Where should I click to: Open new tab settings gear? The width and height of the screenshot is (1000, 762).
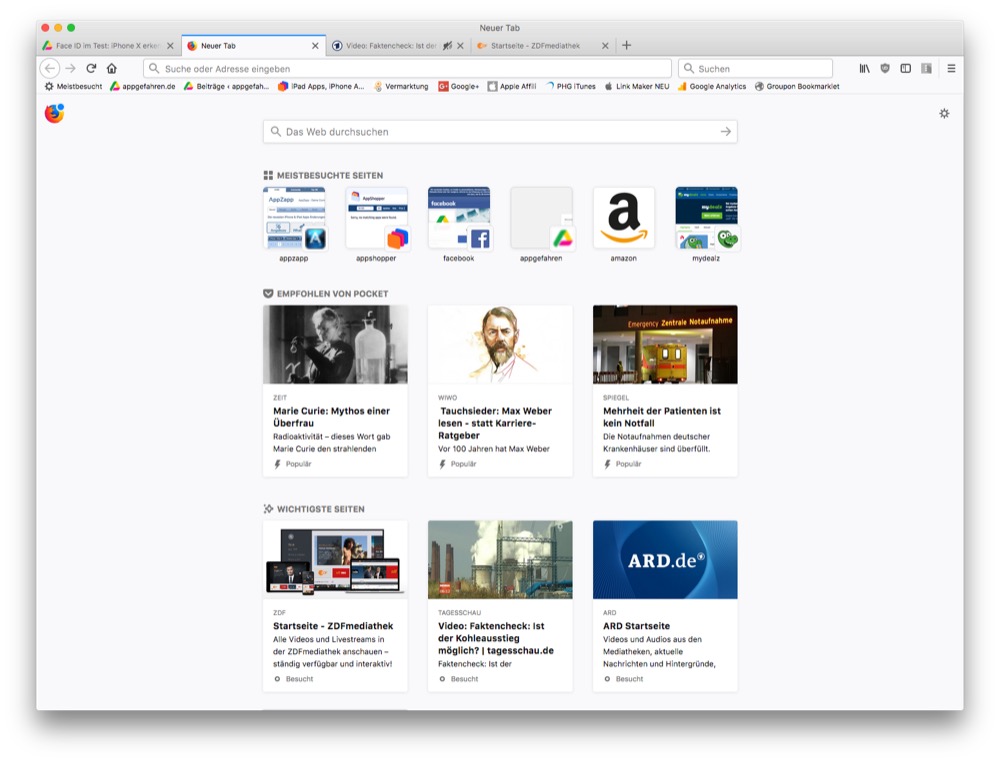pos(944,114)
